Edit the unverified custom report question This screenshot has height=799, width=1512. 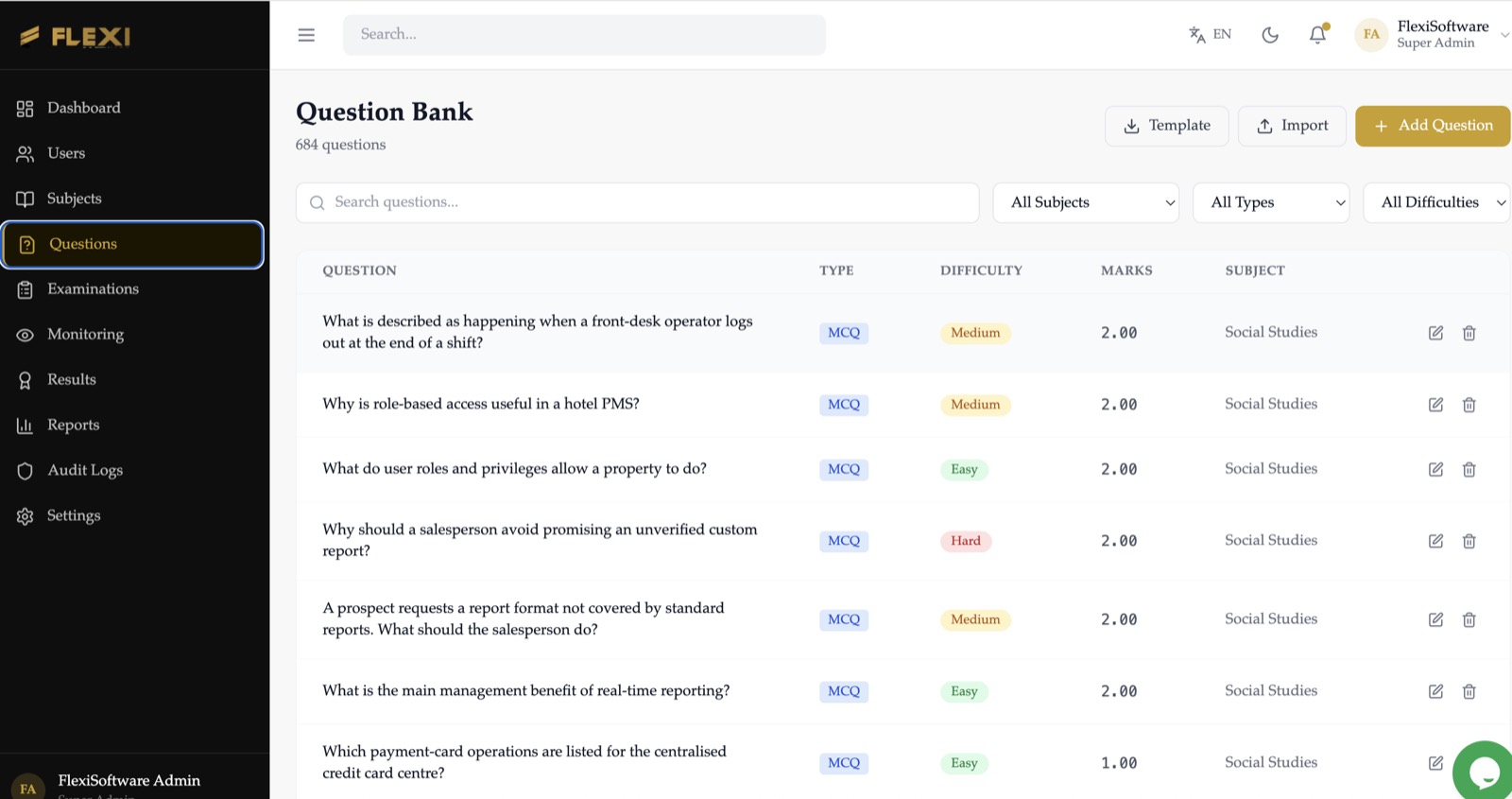[1435, 541]
